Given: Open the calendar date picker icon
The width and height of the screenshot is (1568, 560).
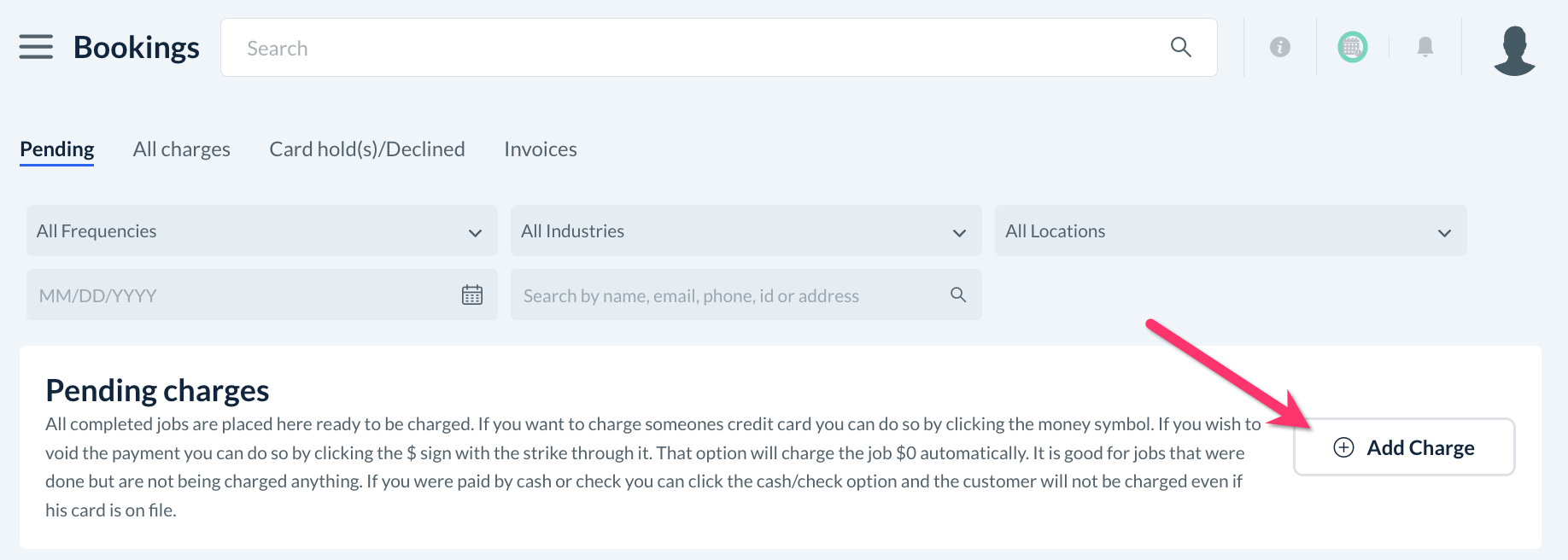Looking at the screenshot, I should 471,295.
